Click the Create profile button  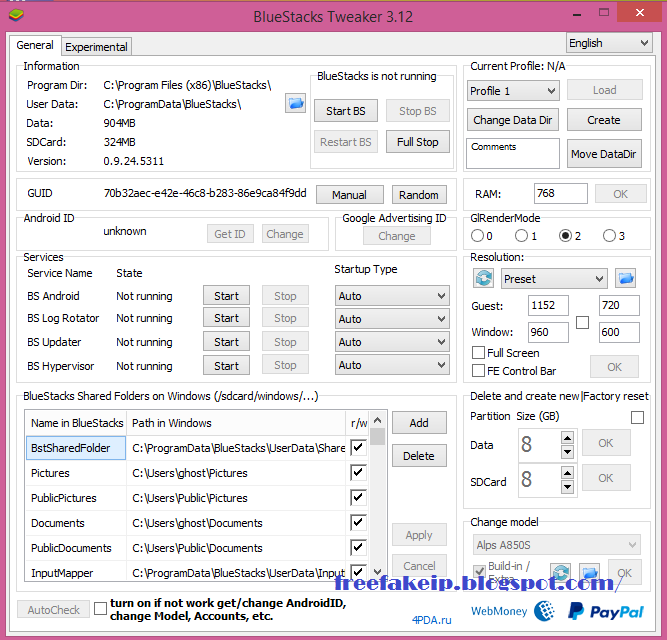(604, 120)
